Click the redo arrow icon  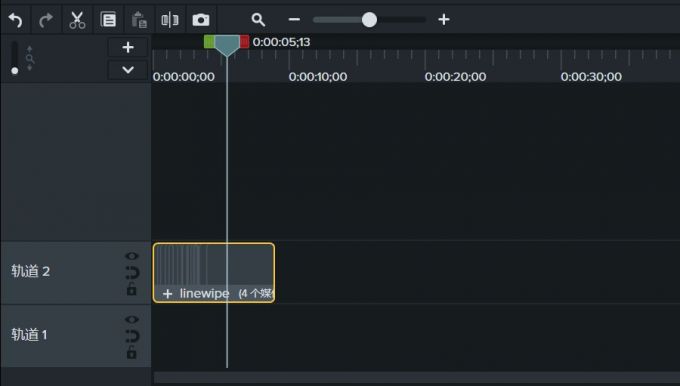tap(46, 20)
